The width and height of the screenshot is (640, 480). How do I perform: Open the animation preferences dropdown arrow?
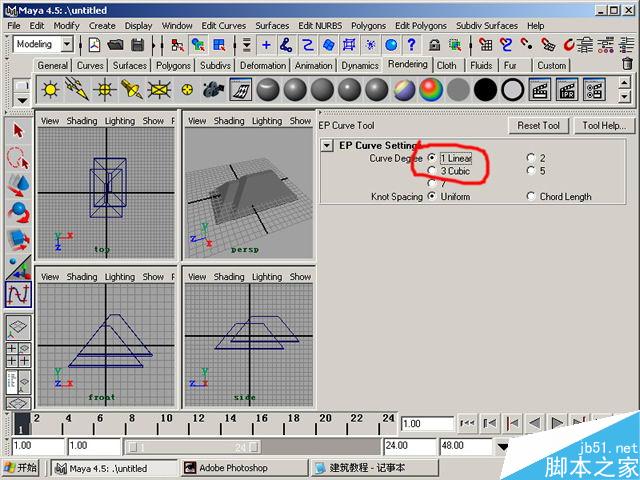tap(503, 447)
